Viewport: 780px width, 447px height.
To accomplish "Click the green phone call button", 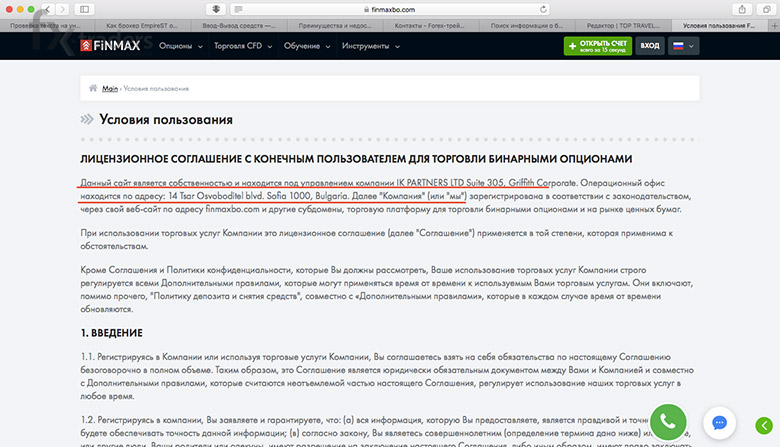I will coord(668,422).
